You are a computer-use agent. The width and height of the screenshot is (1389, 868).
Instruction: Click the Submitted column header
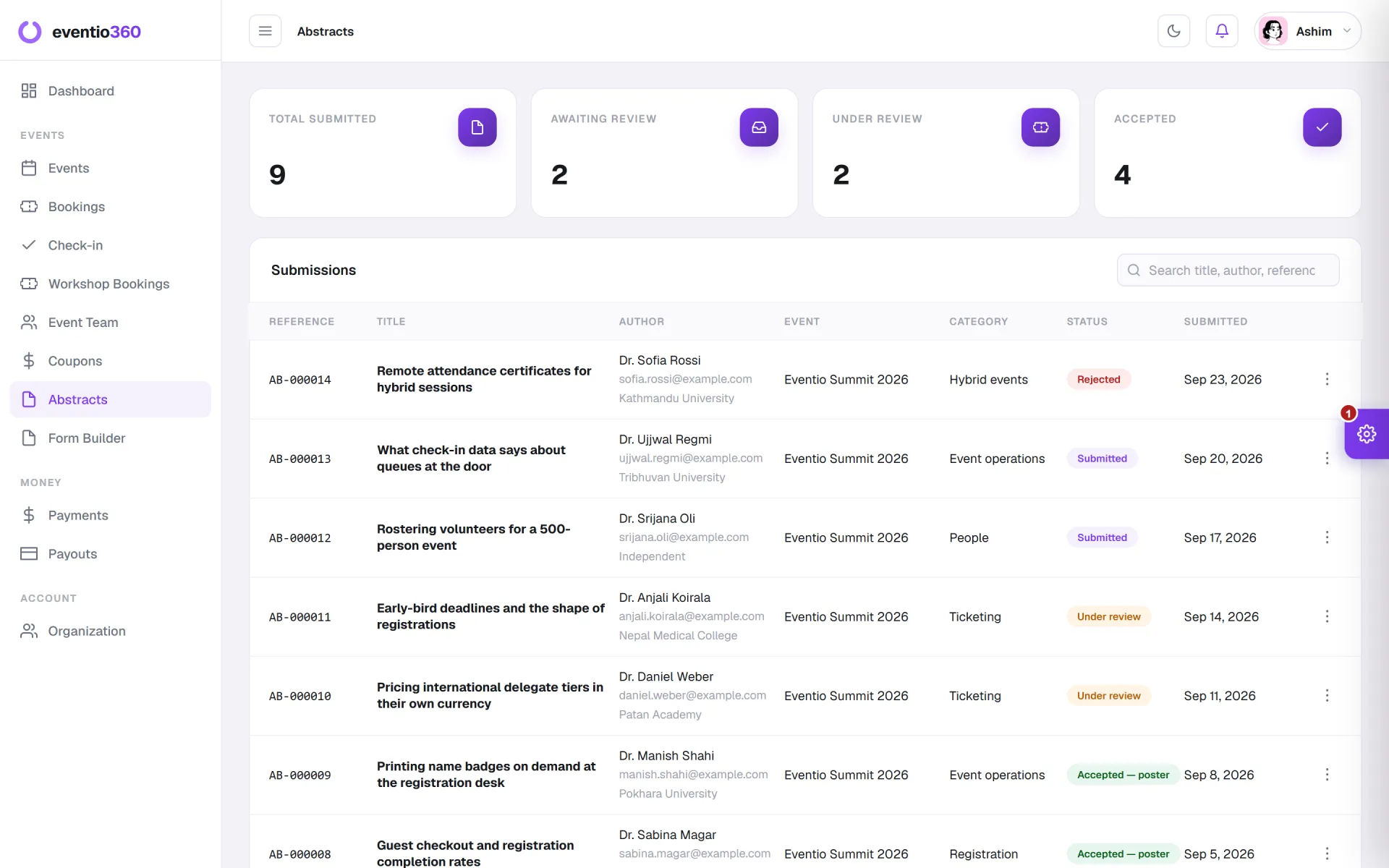[1215, 321]
